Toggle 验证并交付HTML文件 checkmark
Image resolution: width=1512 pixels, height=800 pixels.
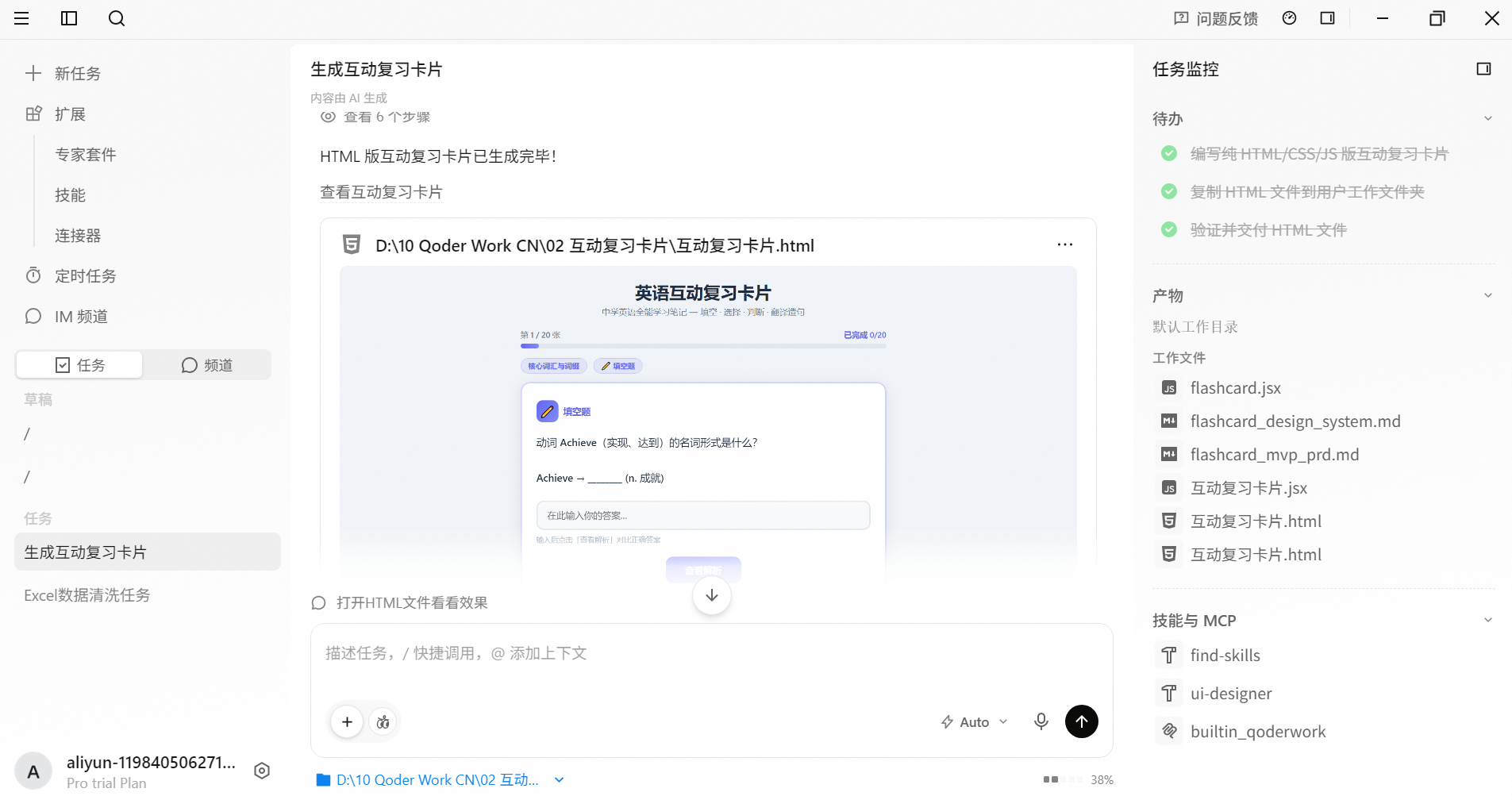1169,229
